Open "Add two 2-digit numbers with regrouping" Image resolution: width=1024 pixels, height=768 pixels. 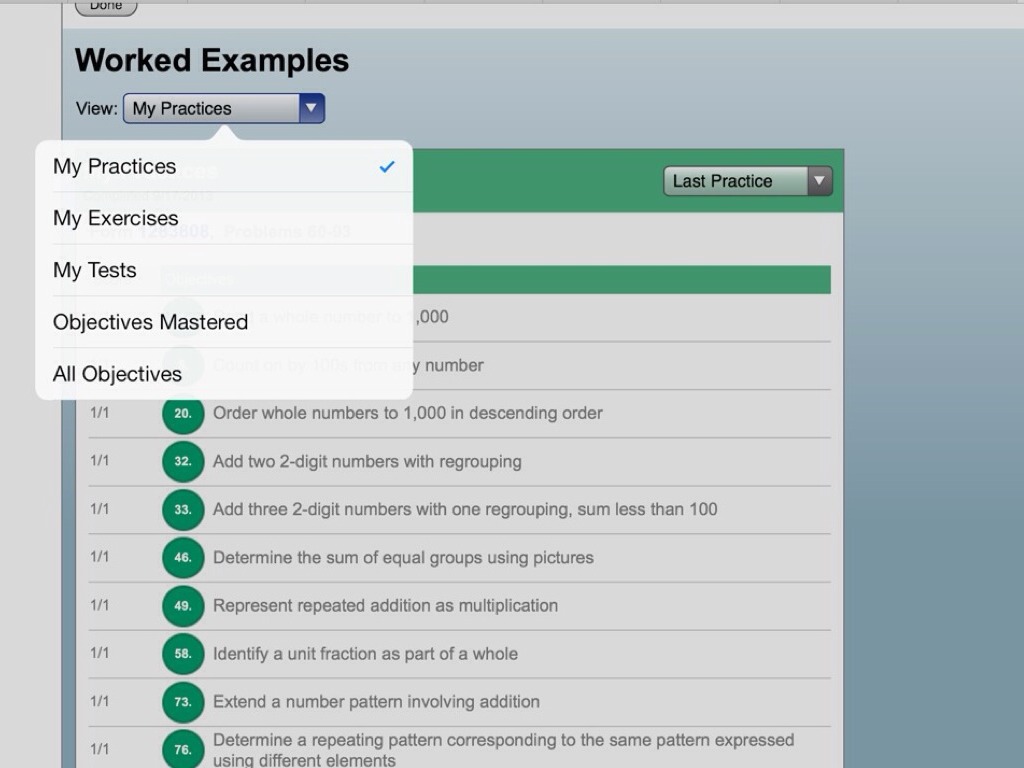367,462
